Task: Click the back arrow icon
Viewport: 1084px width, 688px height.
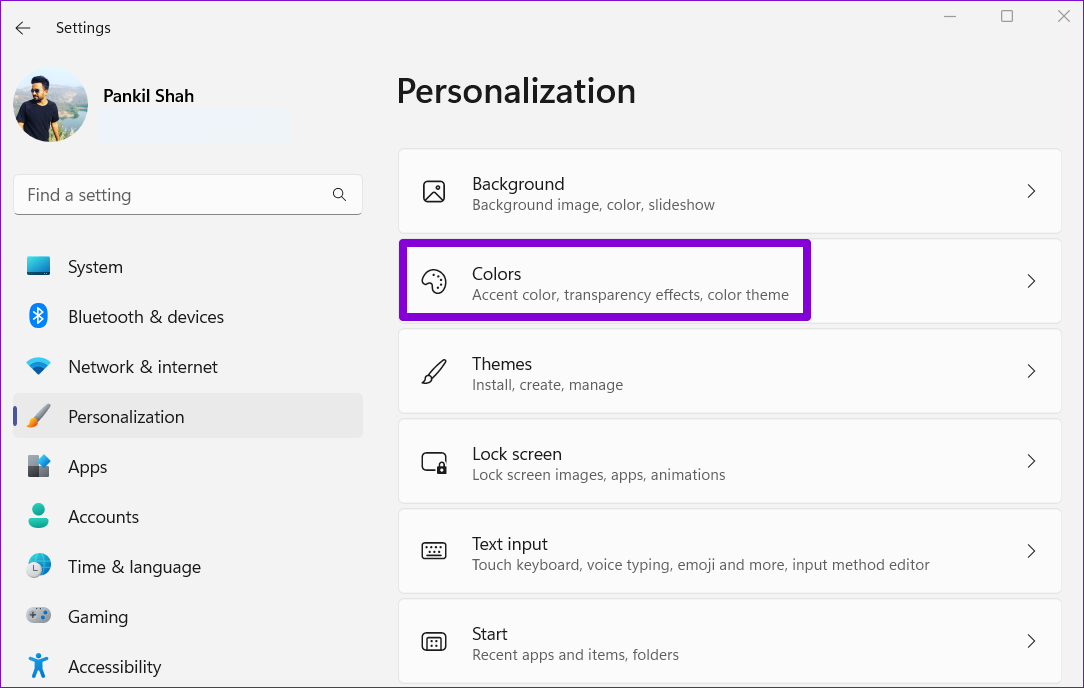Action: 23,28
